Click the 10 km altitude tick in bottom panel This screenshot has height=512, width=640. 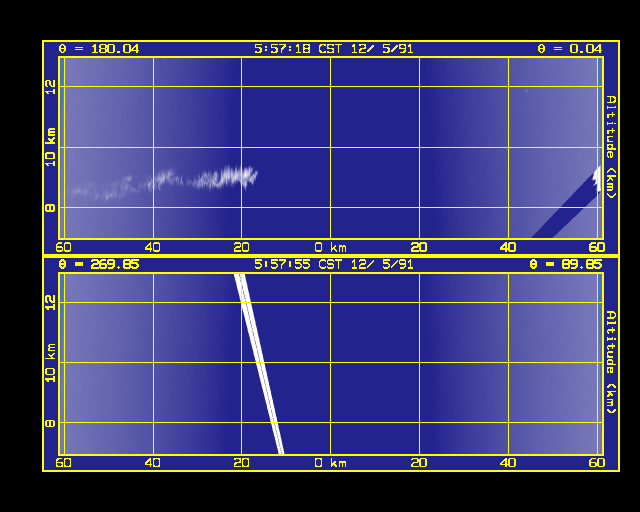pos(50,363)
